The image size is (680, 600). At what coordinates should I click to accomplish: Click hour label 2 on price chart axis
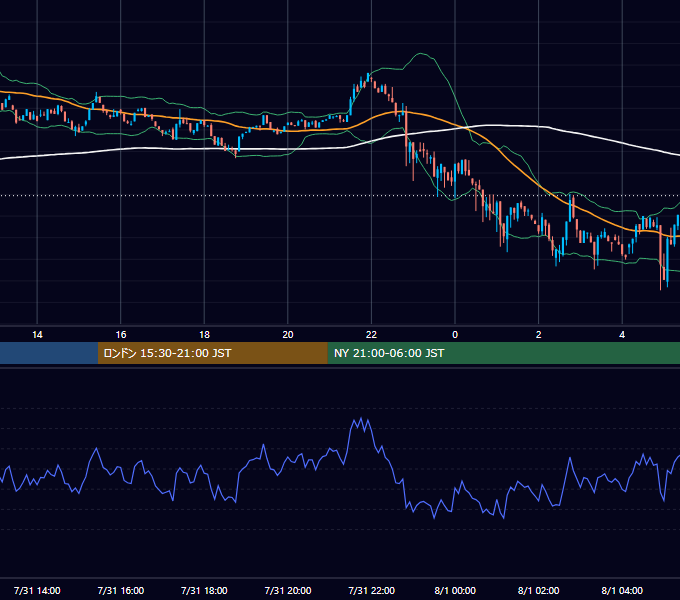pos(539,335)
